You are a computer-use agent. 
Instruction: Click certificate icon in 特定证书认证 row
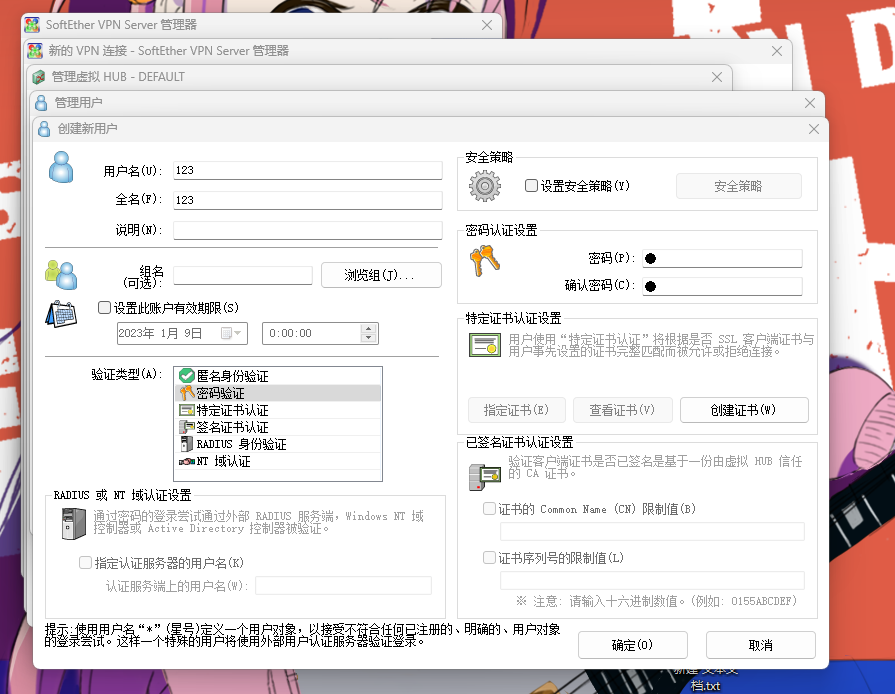(187, 410)
